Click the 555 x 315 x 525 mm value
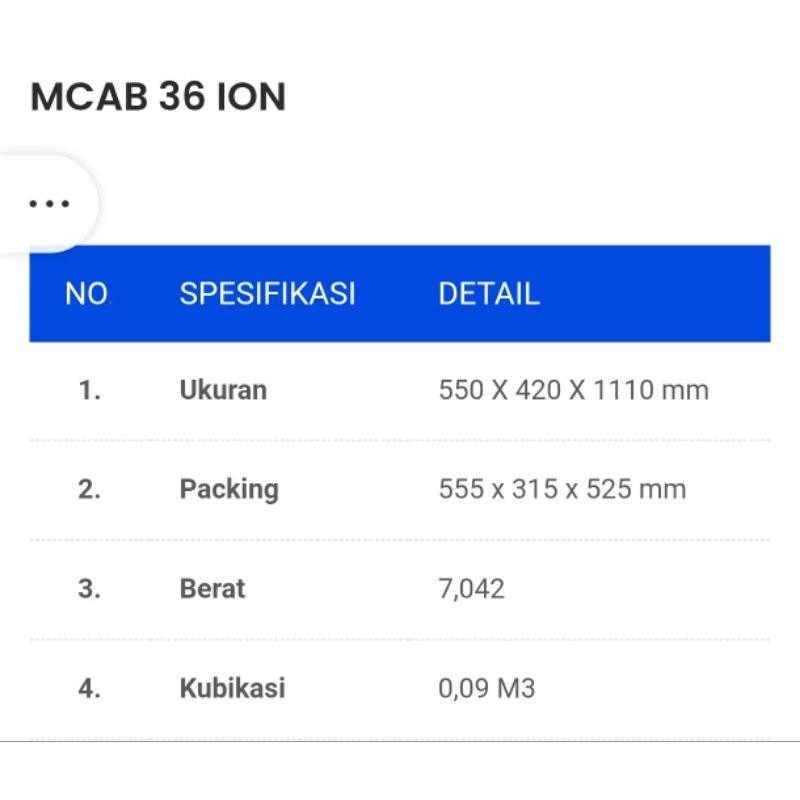The width and height of the screenshot is (800, 800). point(562,489)
